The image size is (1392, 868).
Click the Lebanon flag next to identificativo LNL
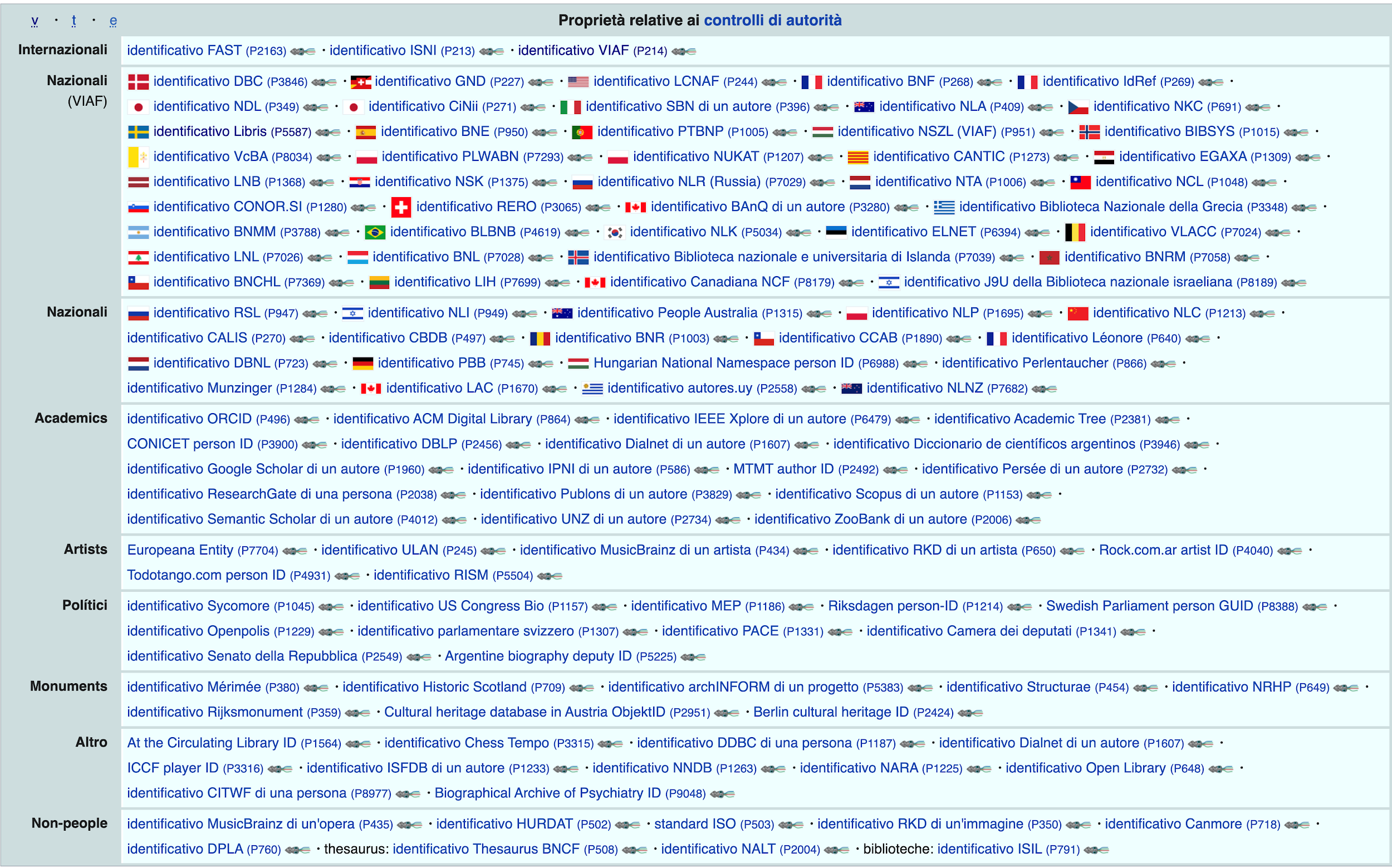138,257
